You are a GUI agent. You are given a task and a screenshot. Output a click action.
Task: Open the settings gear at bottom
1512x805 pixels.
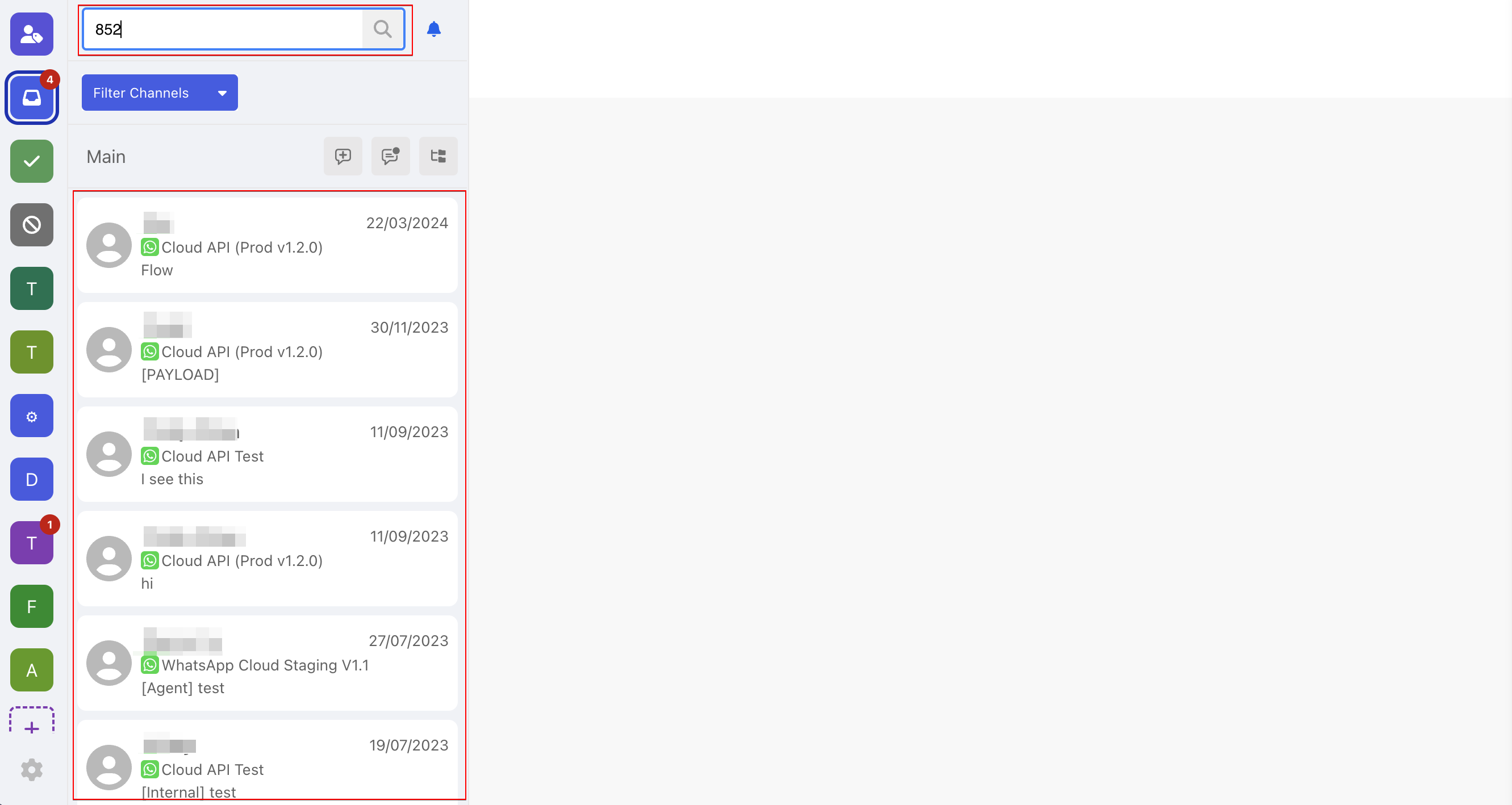point(32,769)
